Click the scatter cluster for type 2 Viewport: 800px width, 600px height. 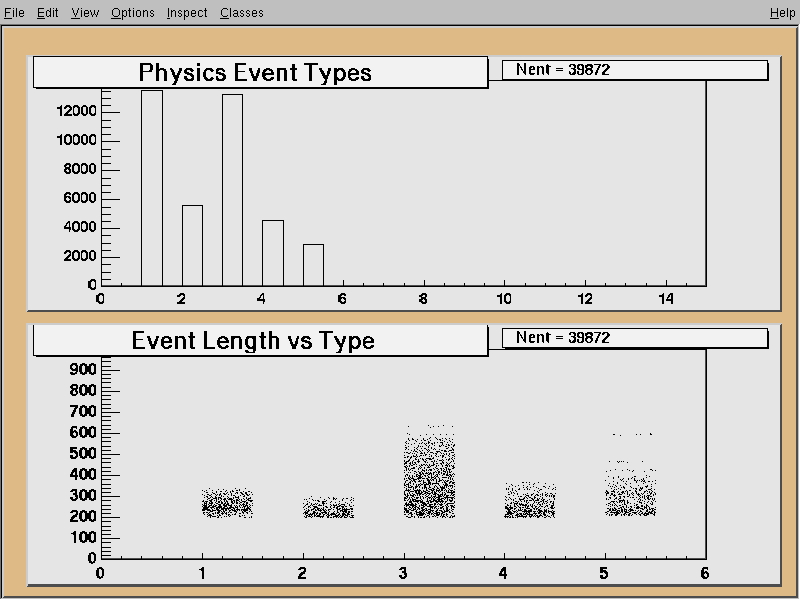pos(328,507)
